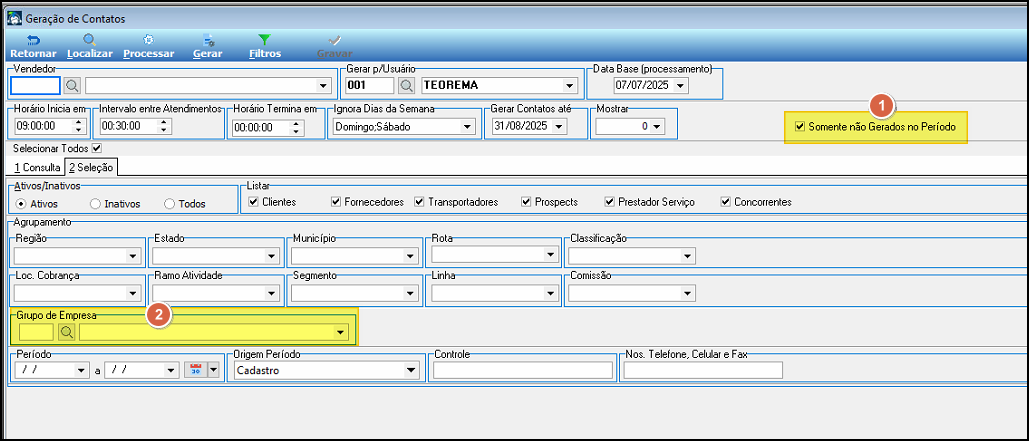Viewport: 1029px width, 441px height.
Task: Expand Origem Período Cadastro dropdown
Action: (x=411, y=371)
